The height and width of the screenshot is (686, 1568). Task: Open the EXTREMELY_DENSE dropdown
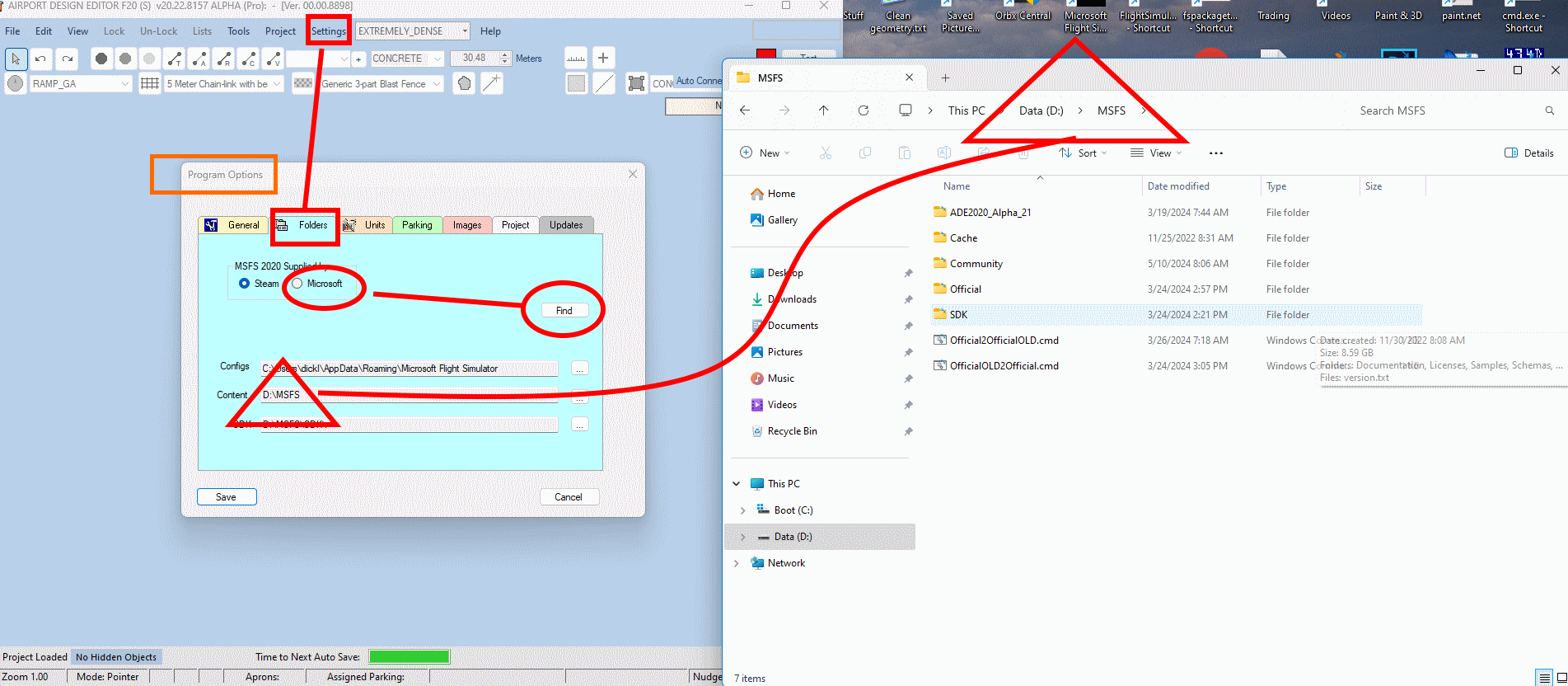(x=465, y=31)
